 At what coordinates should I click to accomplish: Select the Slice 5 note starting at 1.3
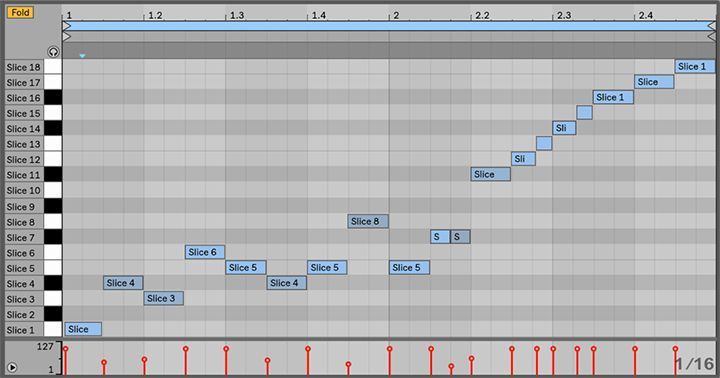[x=246, y=268]
